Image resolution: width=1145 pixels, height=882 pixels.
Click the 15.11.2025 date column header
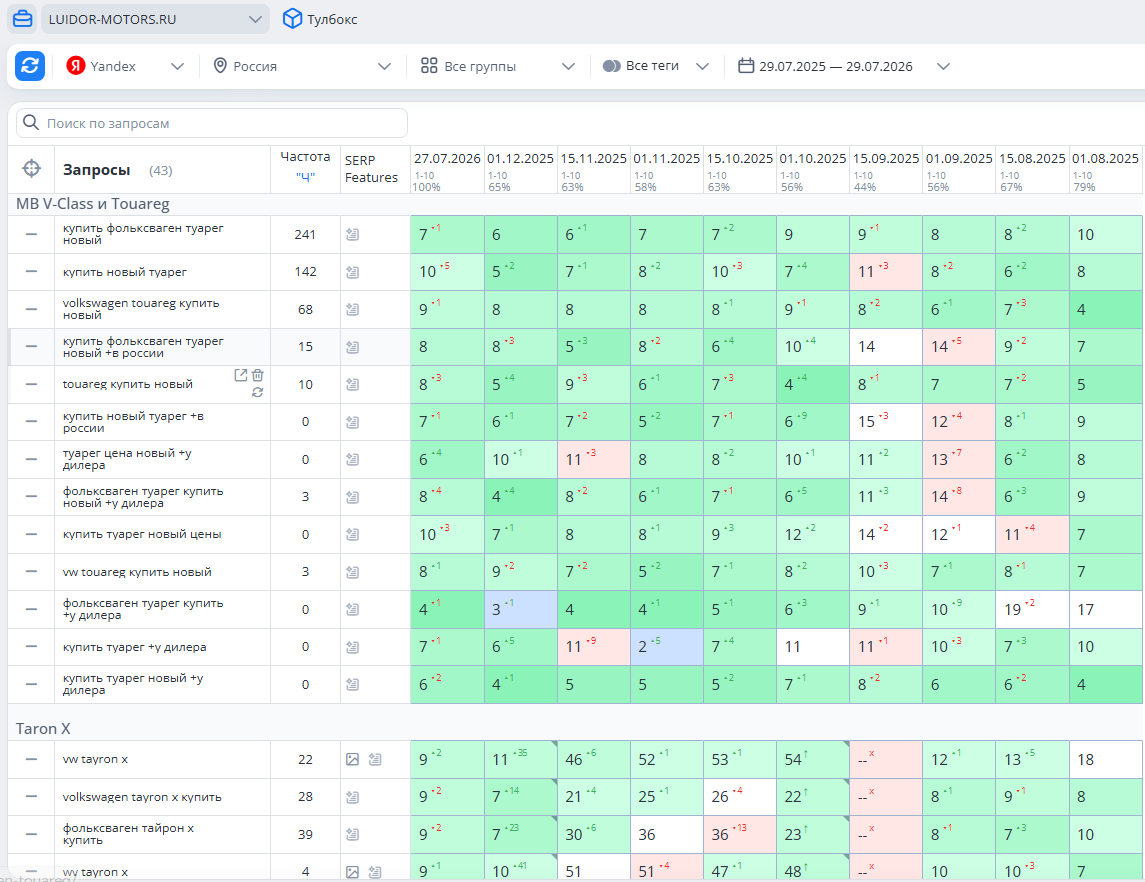594,158
